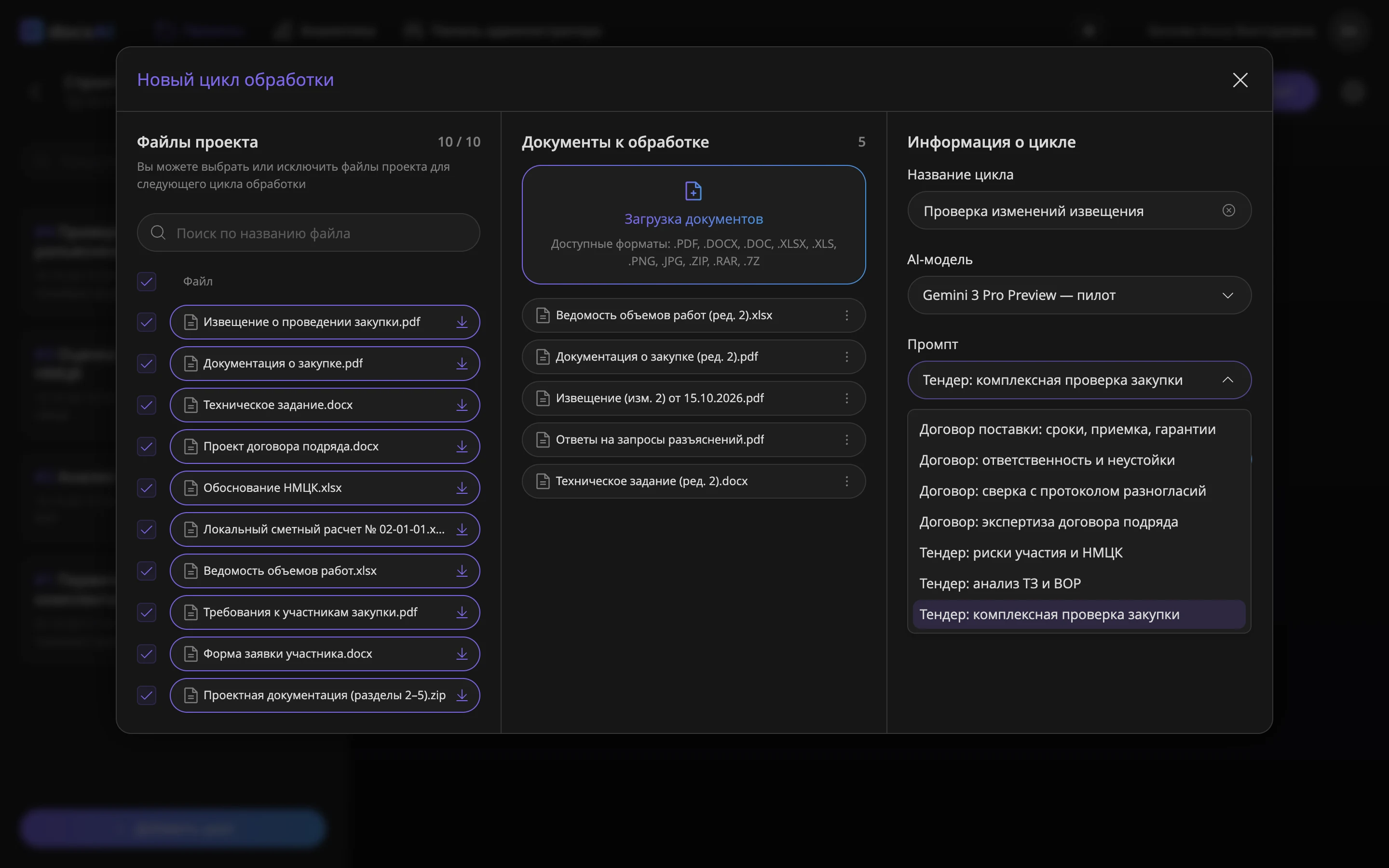Download Извещение о проведении закупки.pdf
Screen dimensions: 1389x868
coord(462,322)
